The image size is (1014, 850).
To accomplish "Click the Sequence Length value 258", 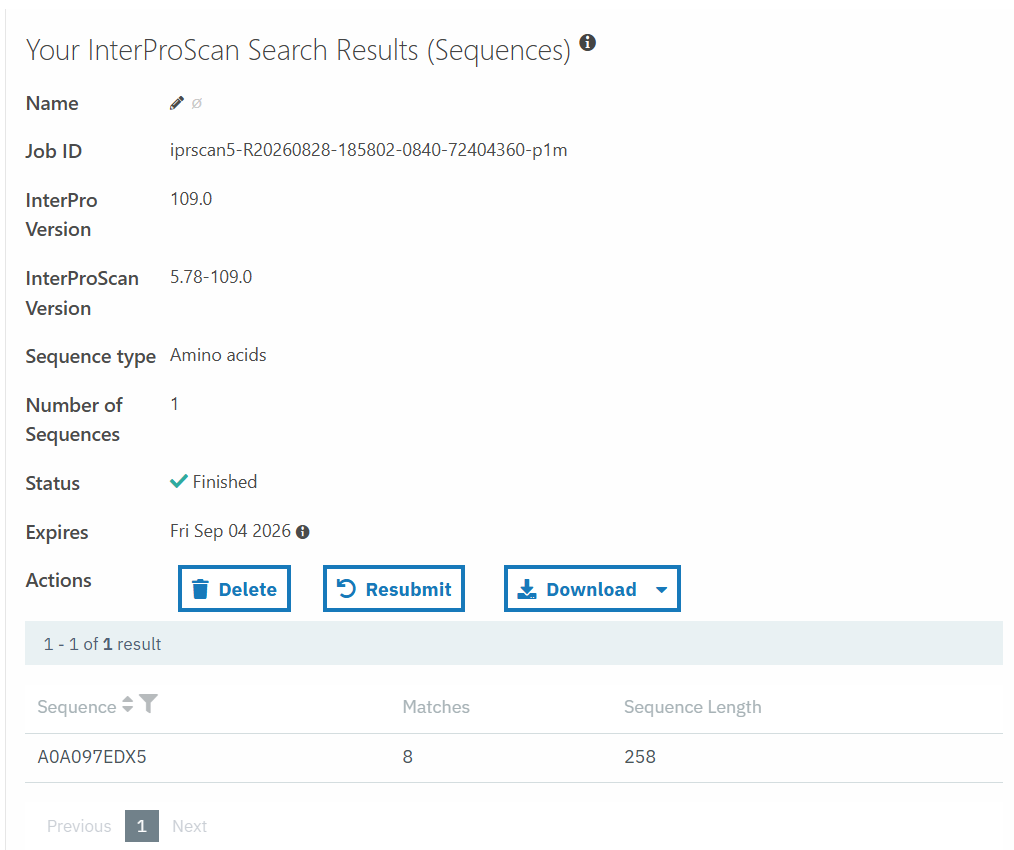I will click(640, 756).
